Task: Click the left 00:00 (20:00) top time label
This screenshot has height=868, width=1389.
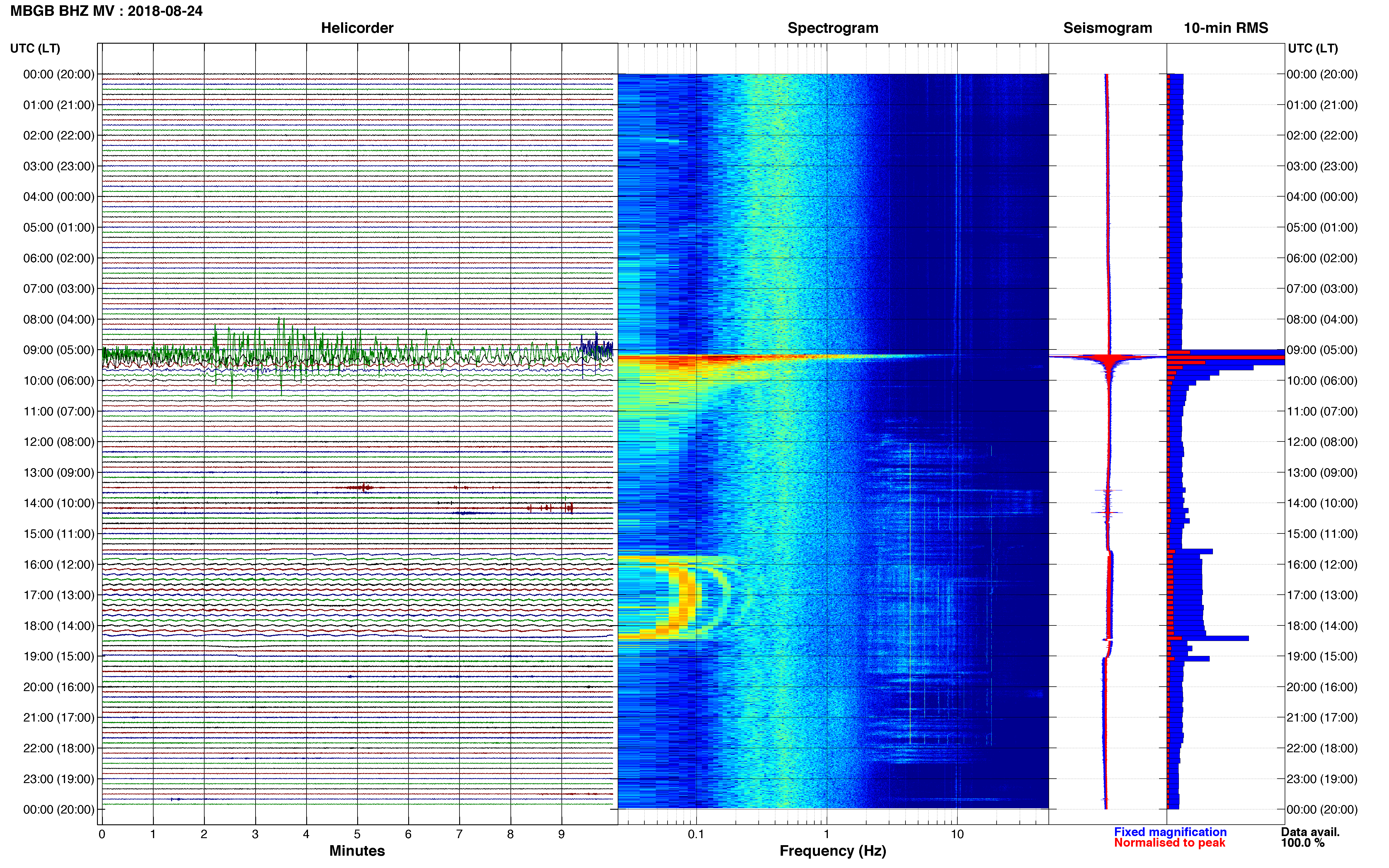Action: (59, 74)
